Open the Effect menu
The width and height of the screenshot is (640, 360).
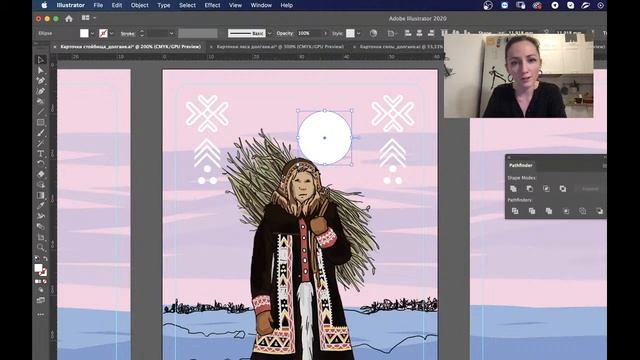pyautogui.click(x=212, y=5)
